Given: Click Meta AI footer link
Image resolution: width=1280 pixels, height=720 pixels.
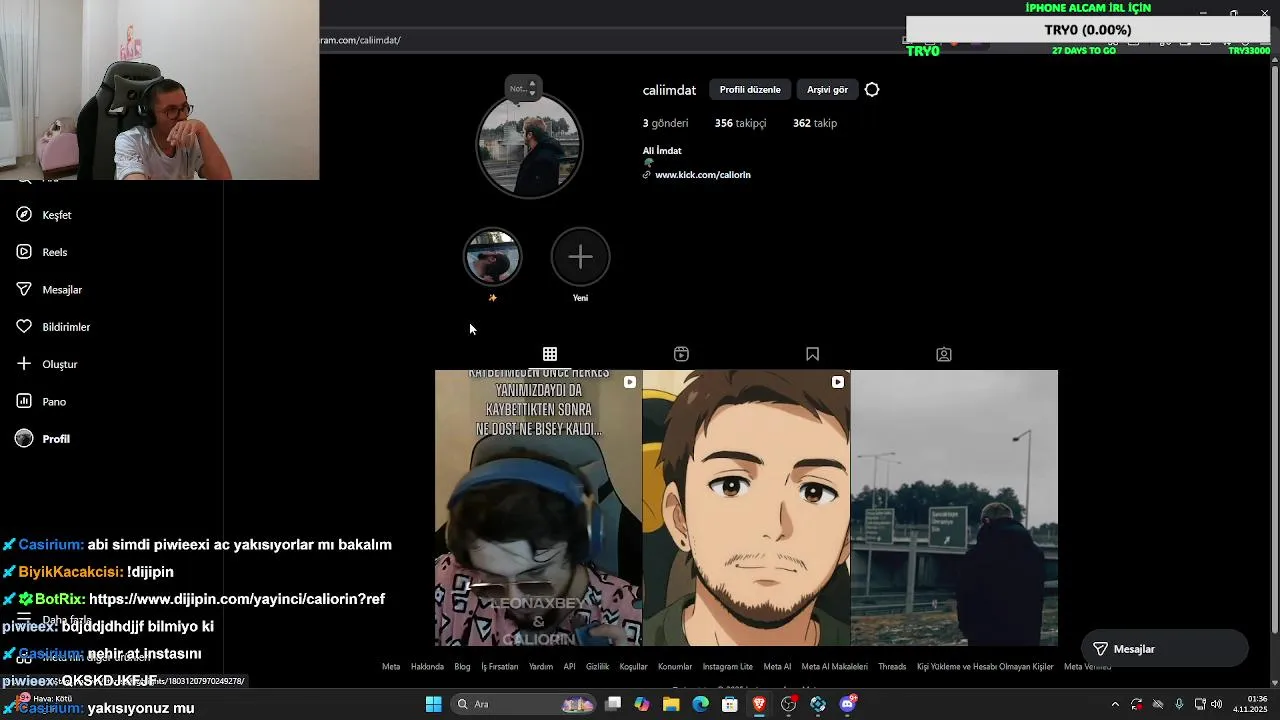Looking at the screenshot, I should coord(777,667).
